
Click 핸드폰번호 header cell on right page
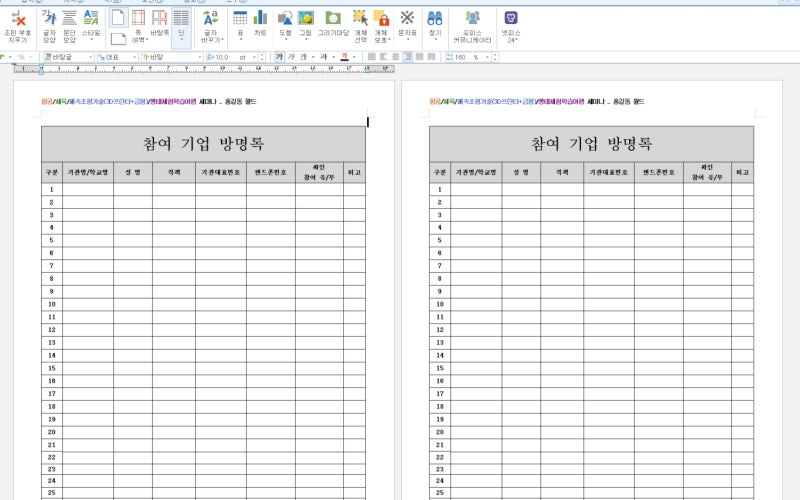point(659,172)
